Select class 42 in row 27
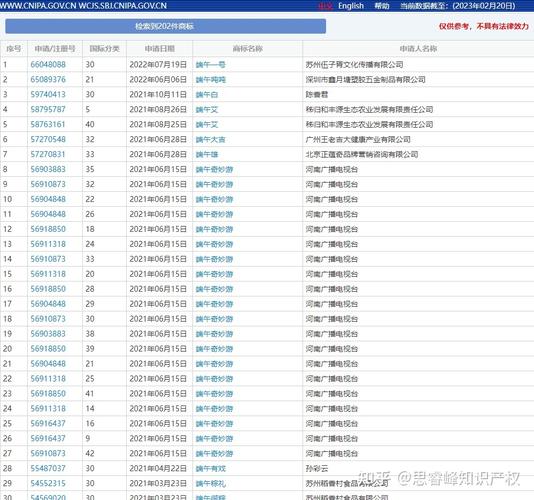 [90, 453]
